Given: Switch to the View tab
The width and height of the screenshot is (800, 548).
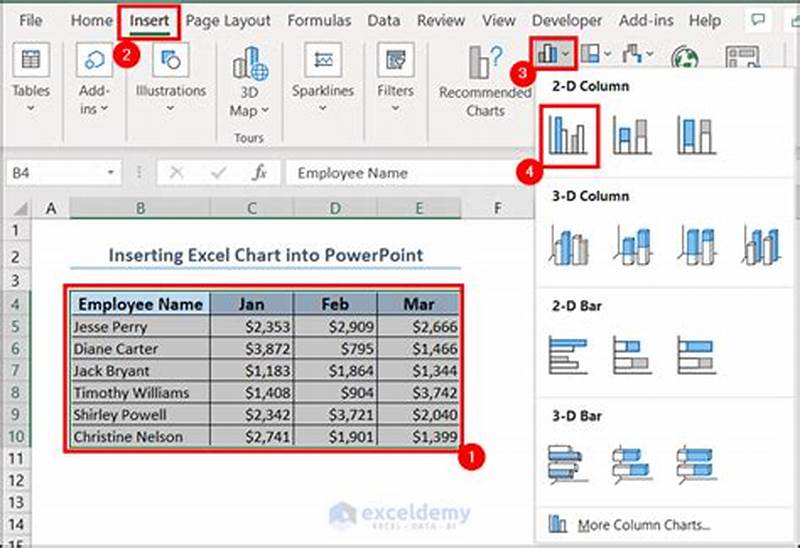Looking at the screenshot, I should 498,20.
